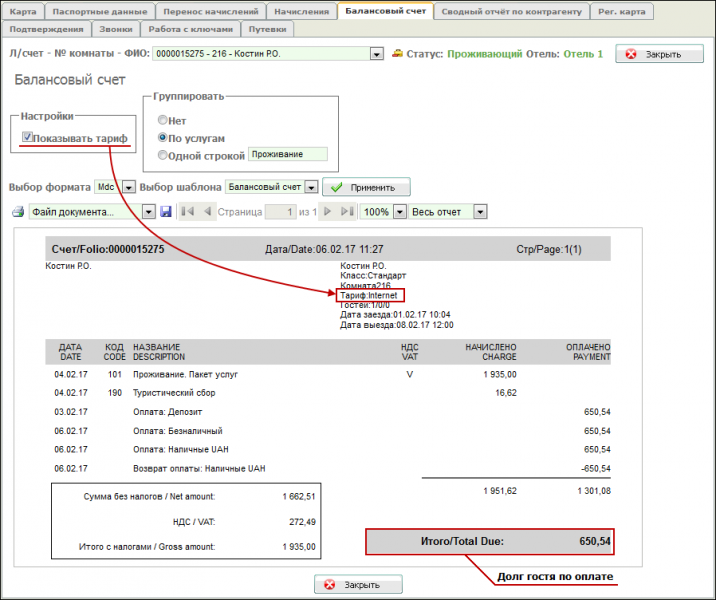
Task: Click the page number input field
Action: [279, 212]
